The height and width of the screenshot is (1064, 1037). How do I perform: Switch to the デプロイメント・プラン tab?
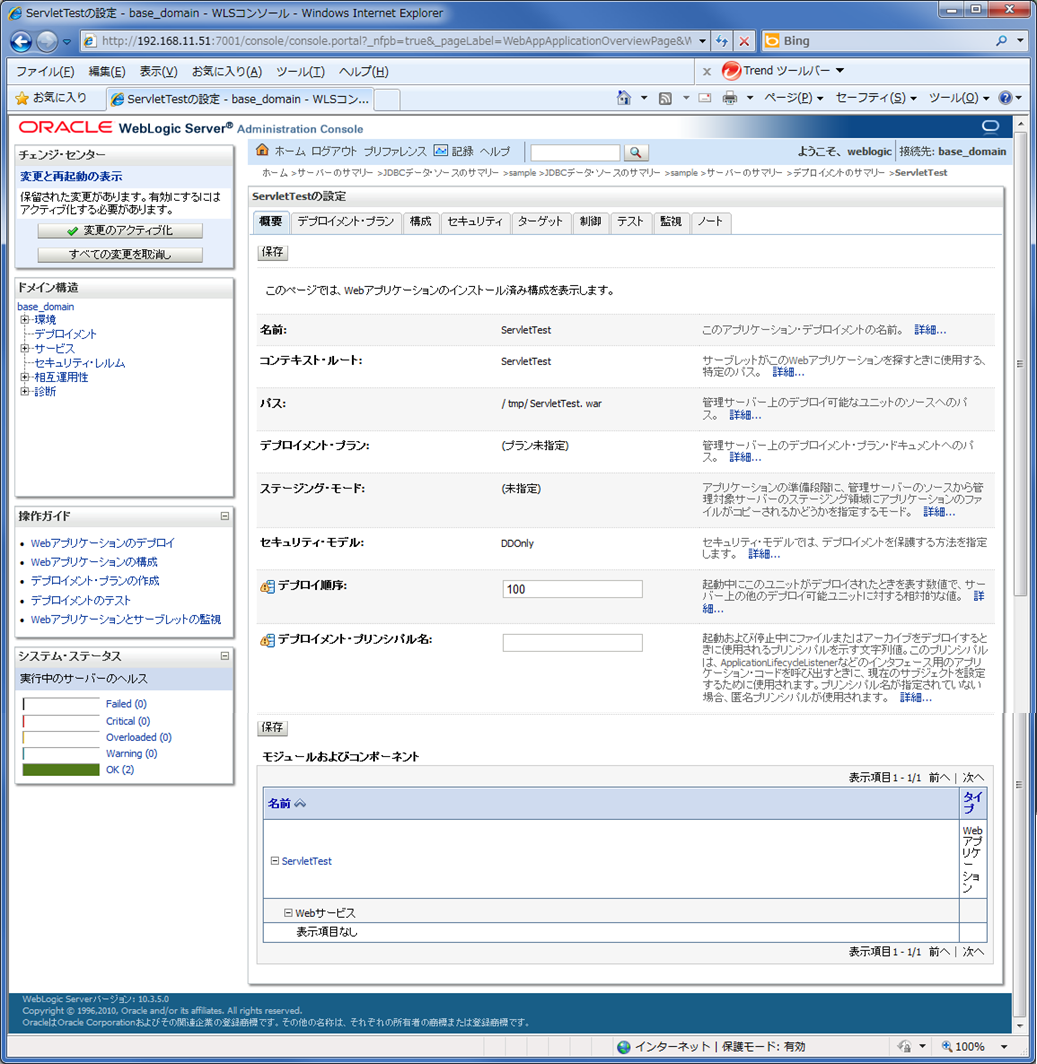345,222
